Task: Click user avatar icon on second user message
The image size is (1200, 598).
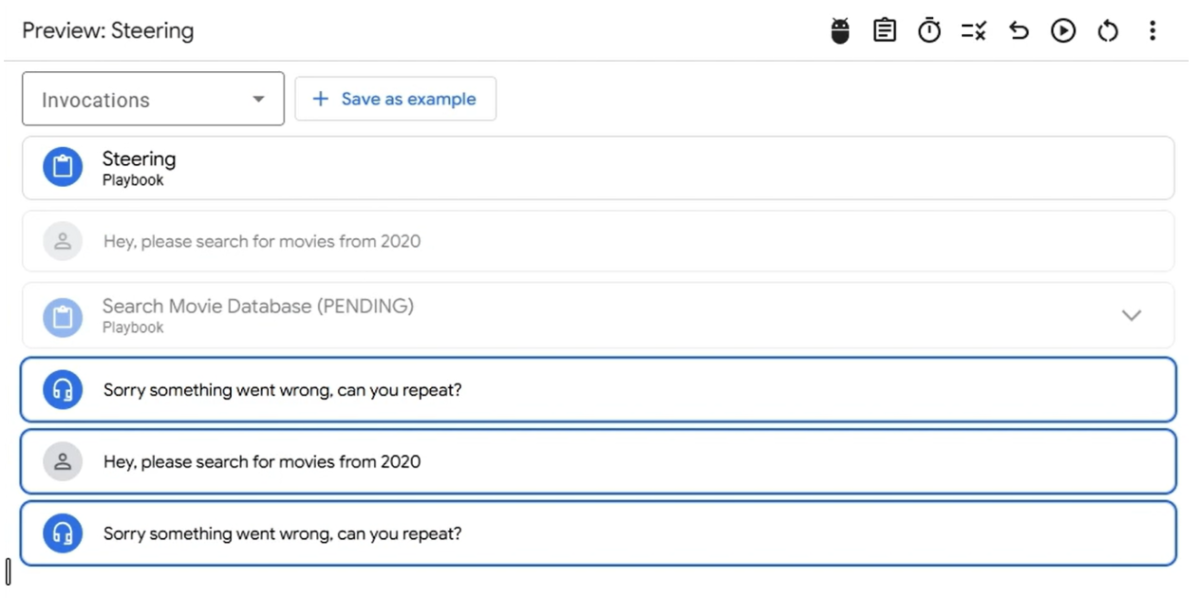Action: pos(62,462)
